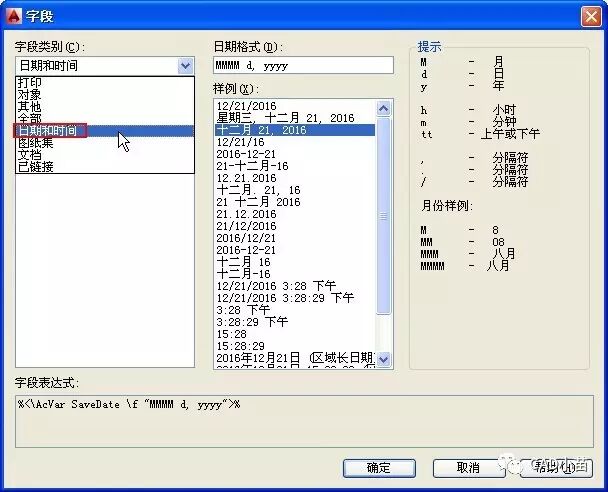Select highlighted sample 十二月 21, 2016
Viewport: 608px width, 492px height.
tap(295, 130)
